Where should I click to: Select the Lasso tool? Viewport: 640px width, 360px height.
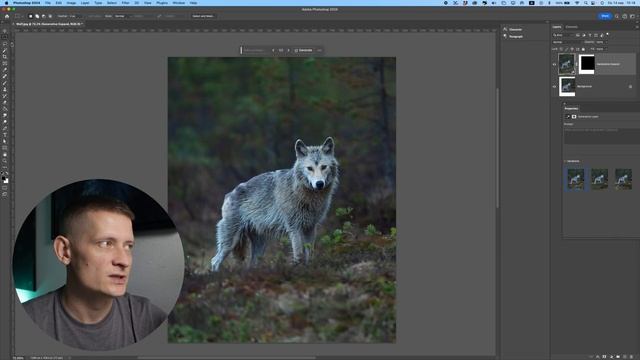[5, 44]
